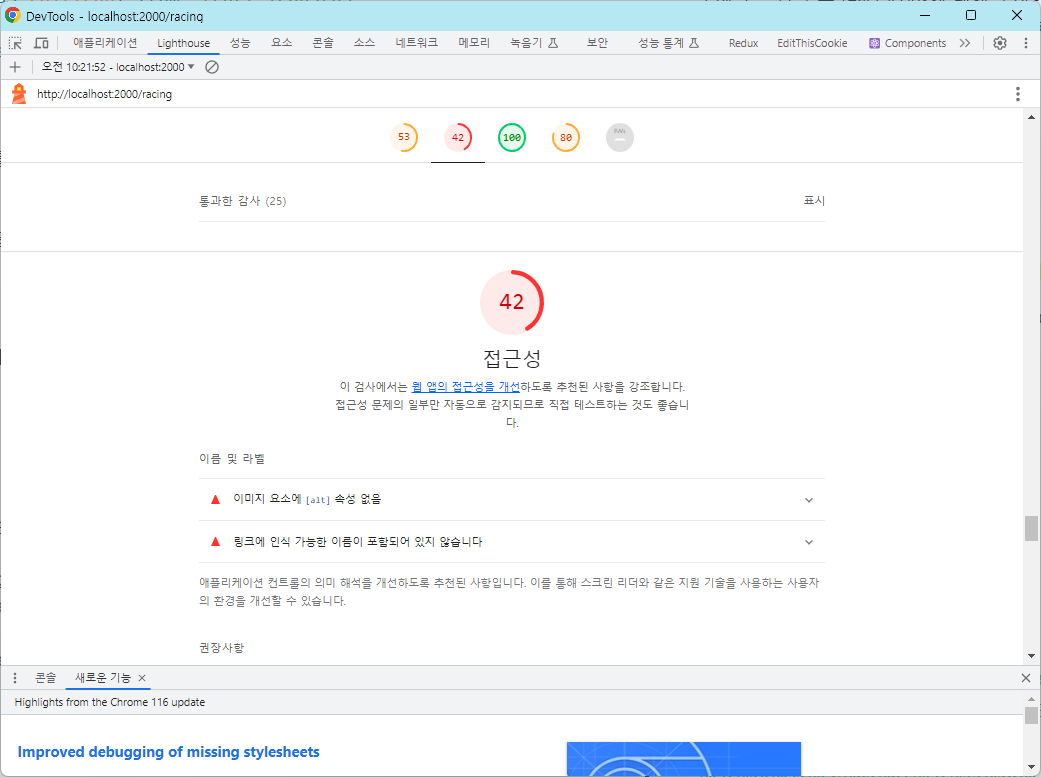
Task: Click the Lighthouse logo icon
Action: 19,94
